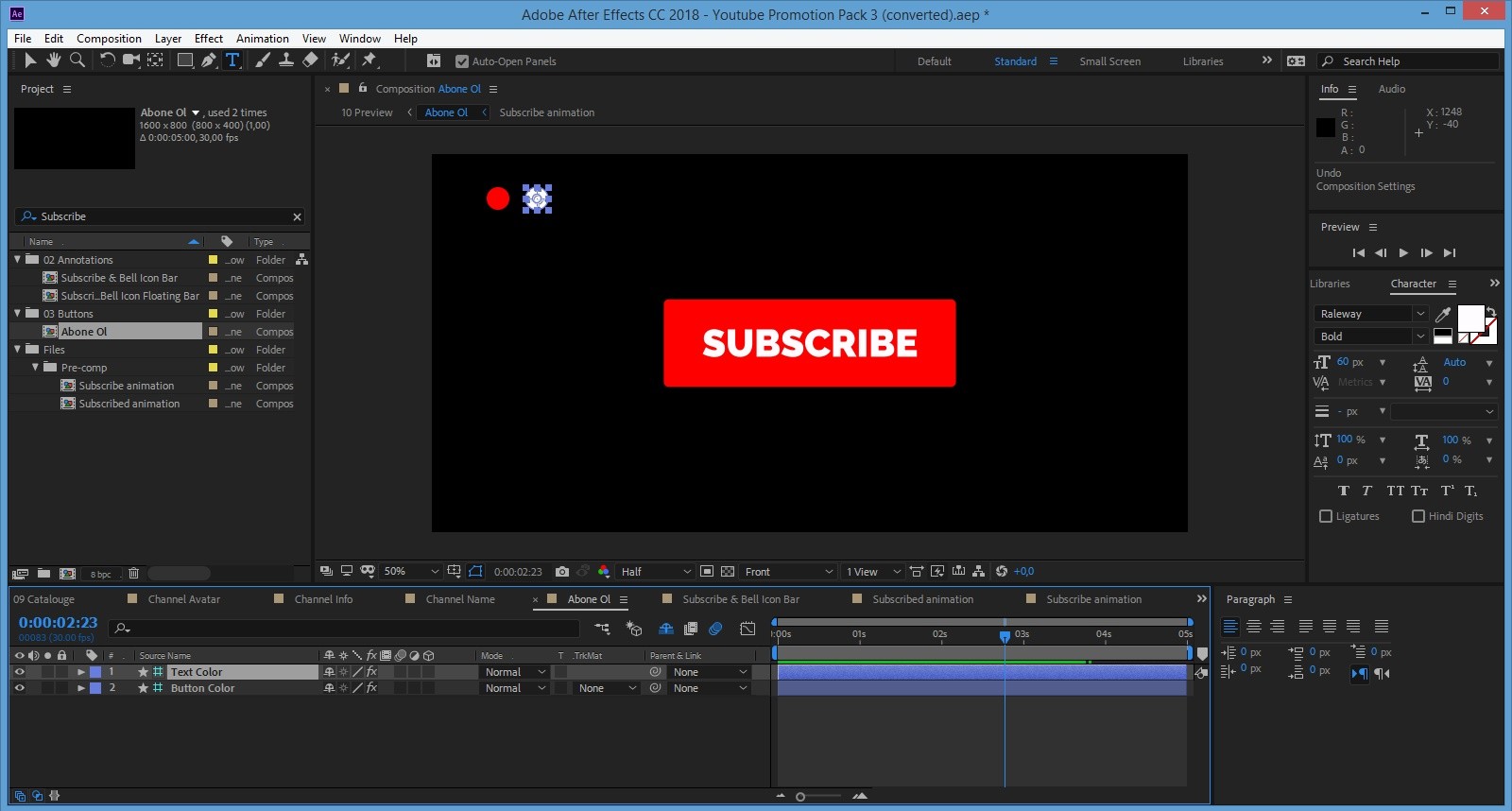1512x811 pixels.
Task: Enable Ligatures checkbox
Action: (1326, 516)
